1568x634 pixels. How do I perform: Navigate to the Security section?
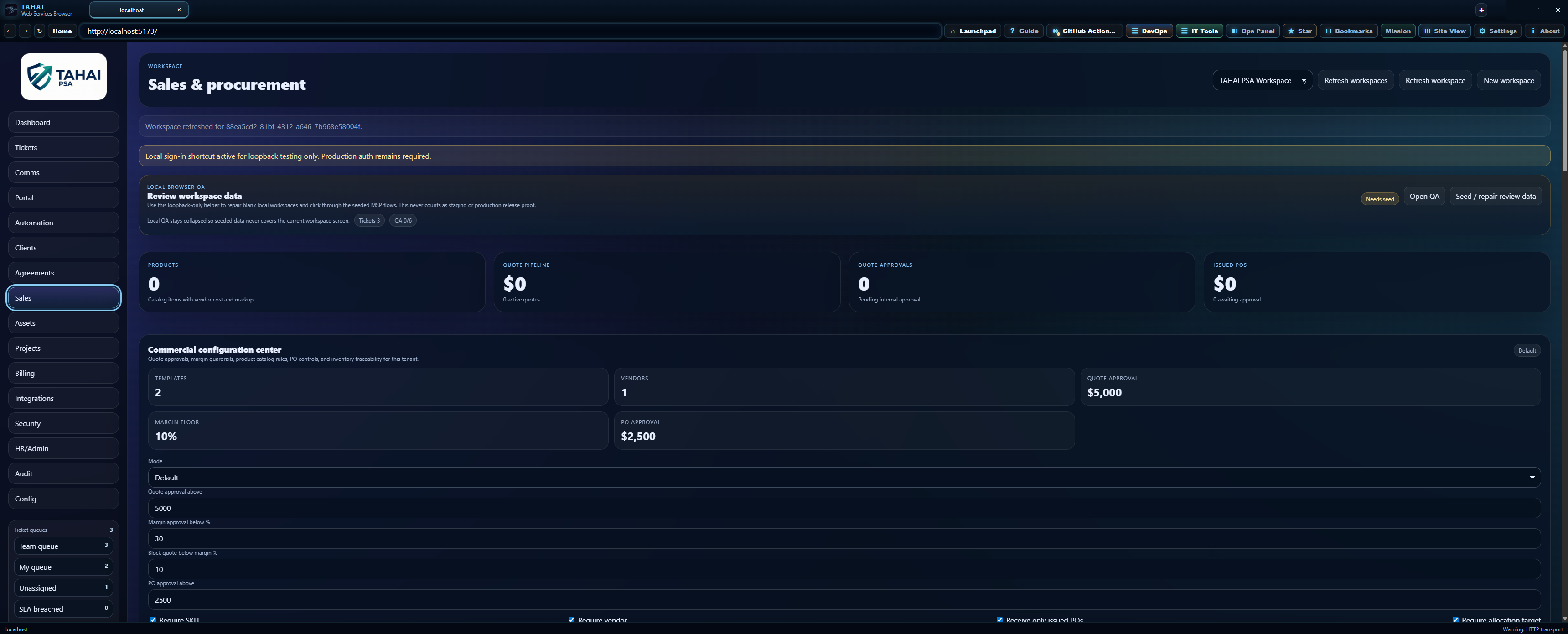tap(63, 423)
